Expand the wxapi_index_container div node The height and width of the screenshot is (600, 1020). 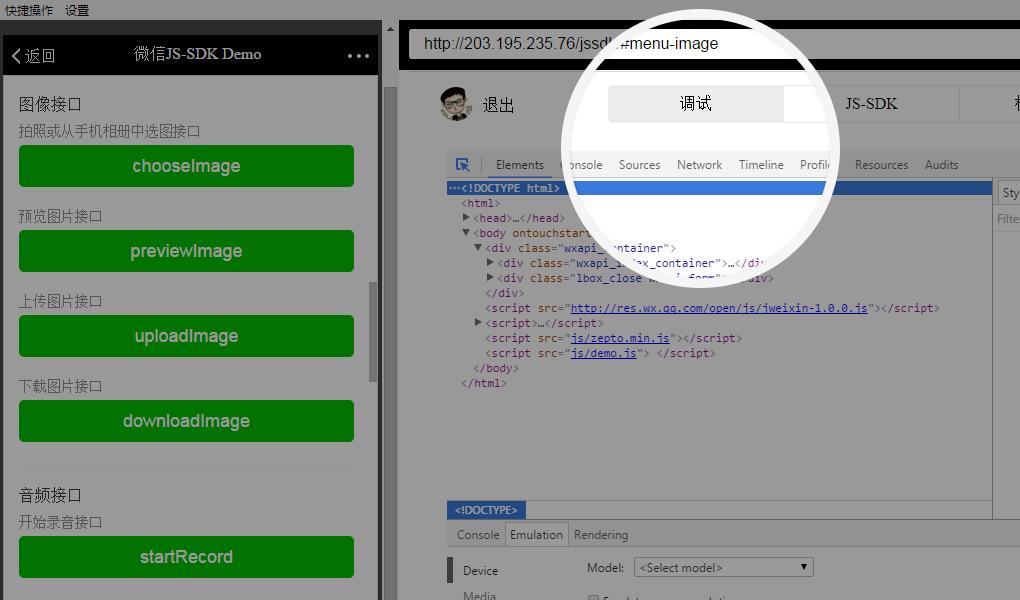[x=490, y=262]
